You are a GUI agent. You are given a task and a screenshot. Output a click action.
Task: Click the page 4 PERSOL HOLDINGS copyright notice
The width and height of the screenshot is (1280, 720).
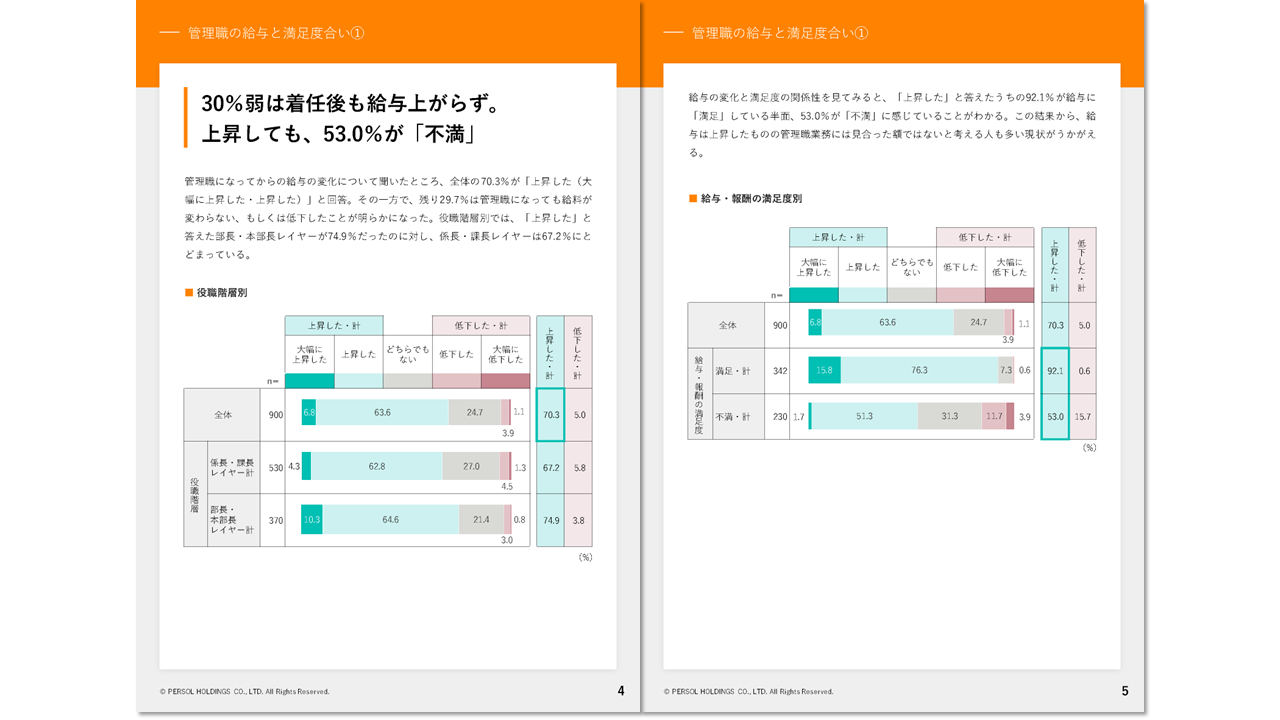point(244,692)
